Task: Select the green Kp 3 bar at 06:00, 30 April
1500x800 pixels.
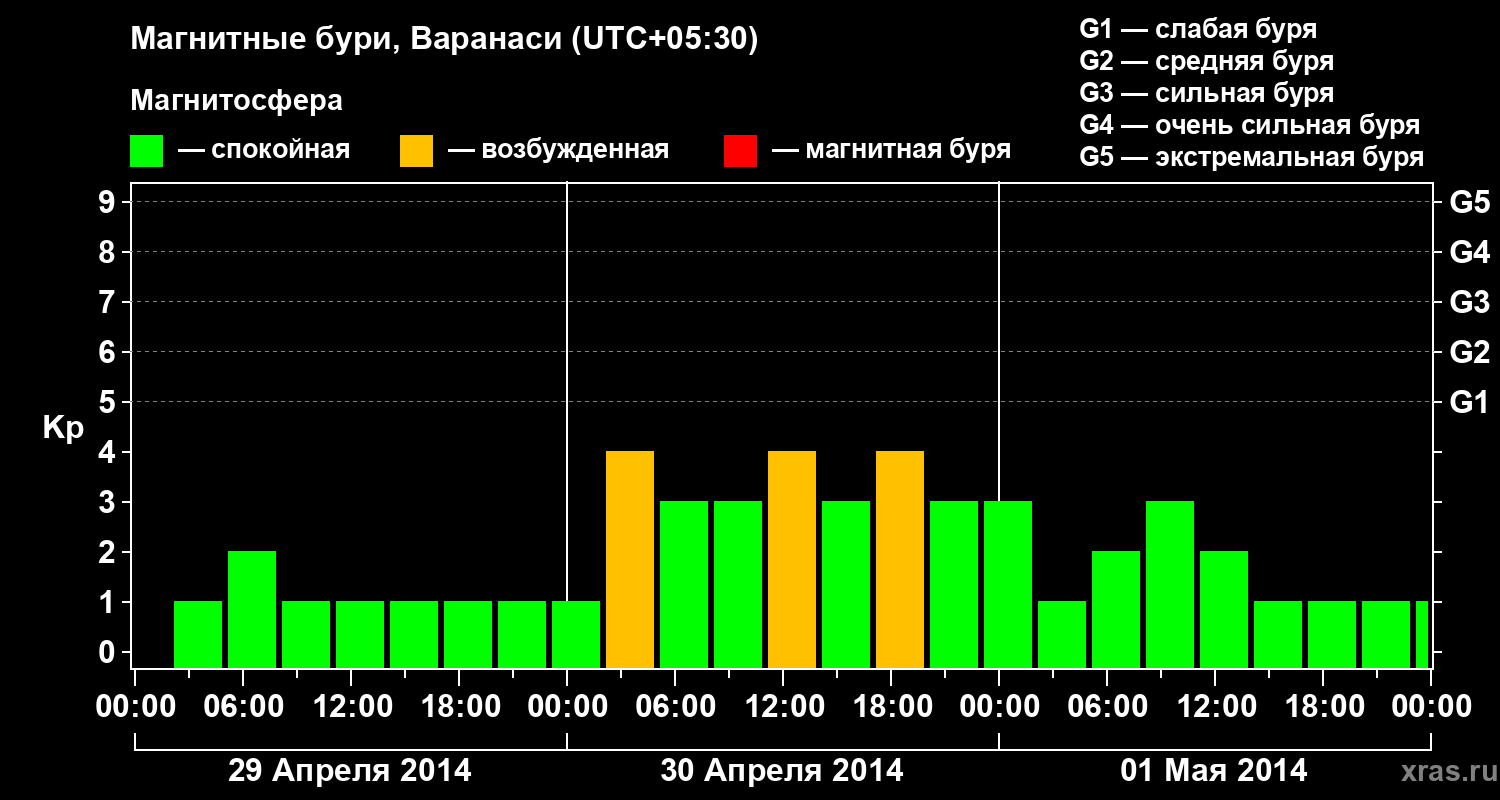Action: click(684, 585)
